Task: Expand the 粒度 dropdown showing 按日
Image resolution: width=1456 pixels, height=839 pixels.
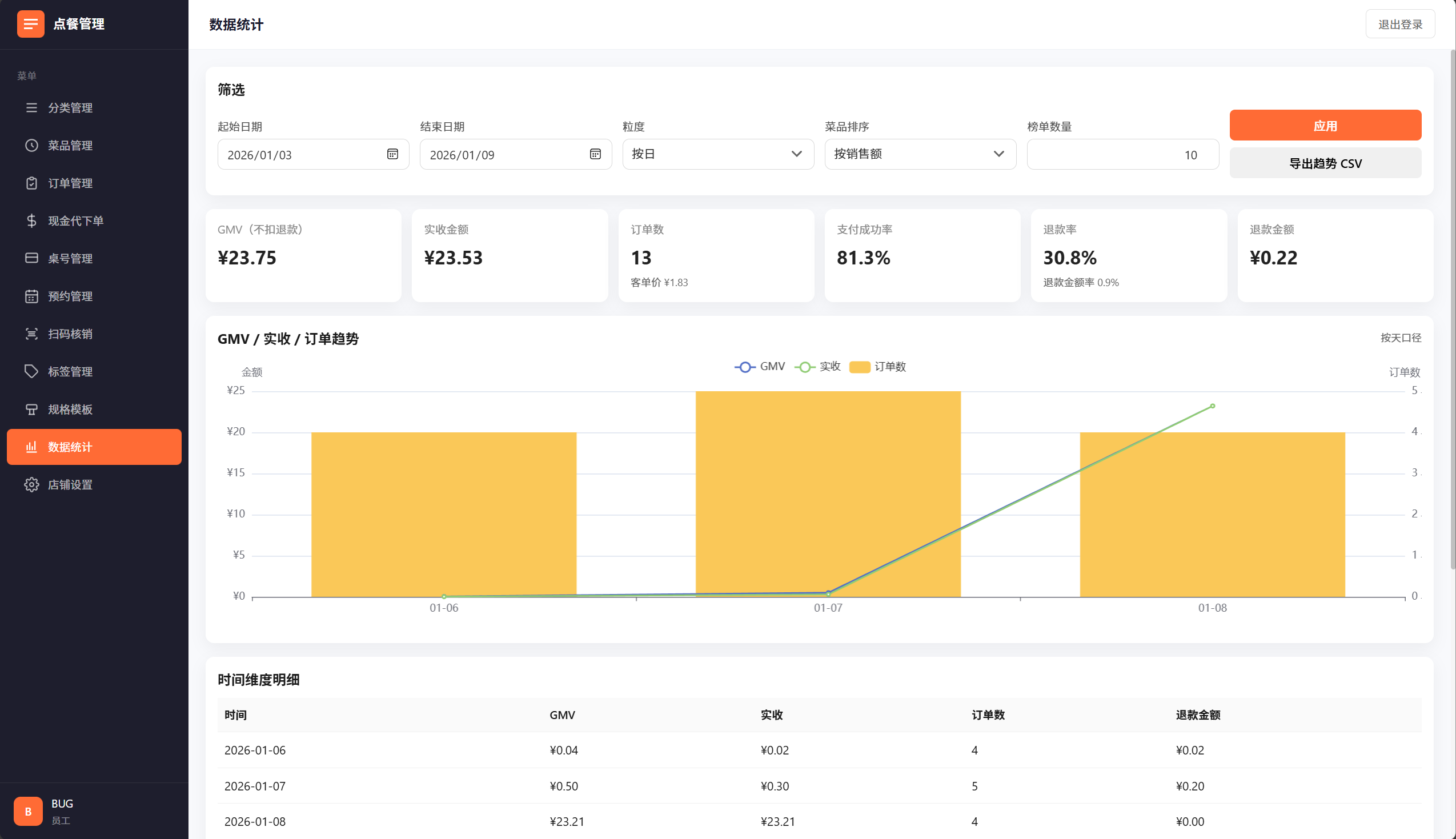Action: pos(718,154)
